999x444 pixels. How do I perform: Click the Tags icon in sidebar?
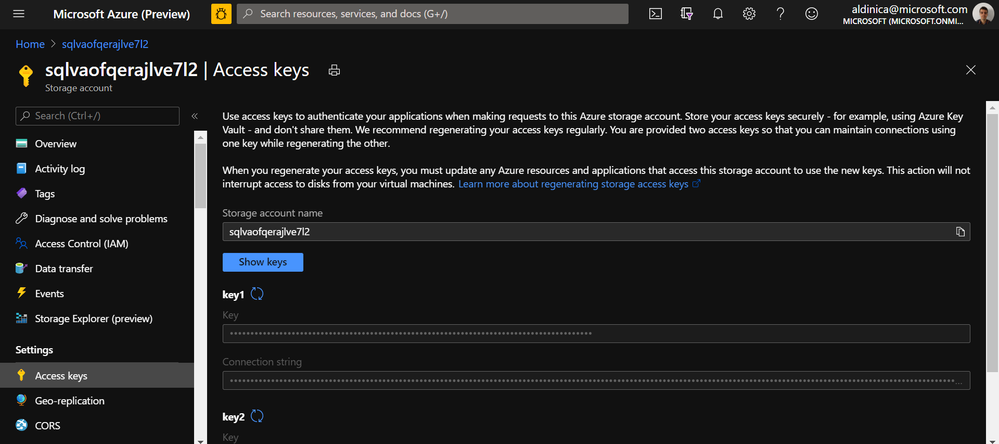22,194
